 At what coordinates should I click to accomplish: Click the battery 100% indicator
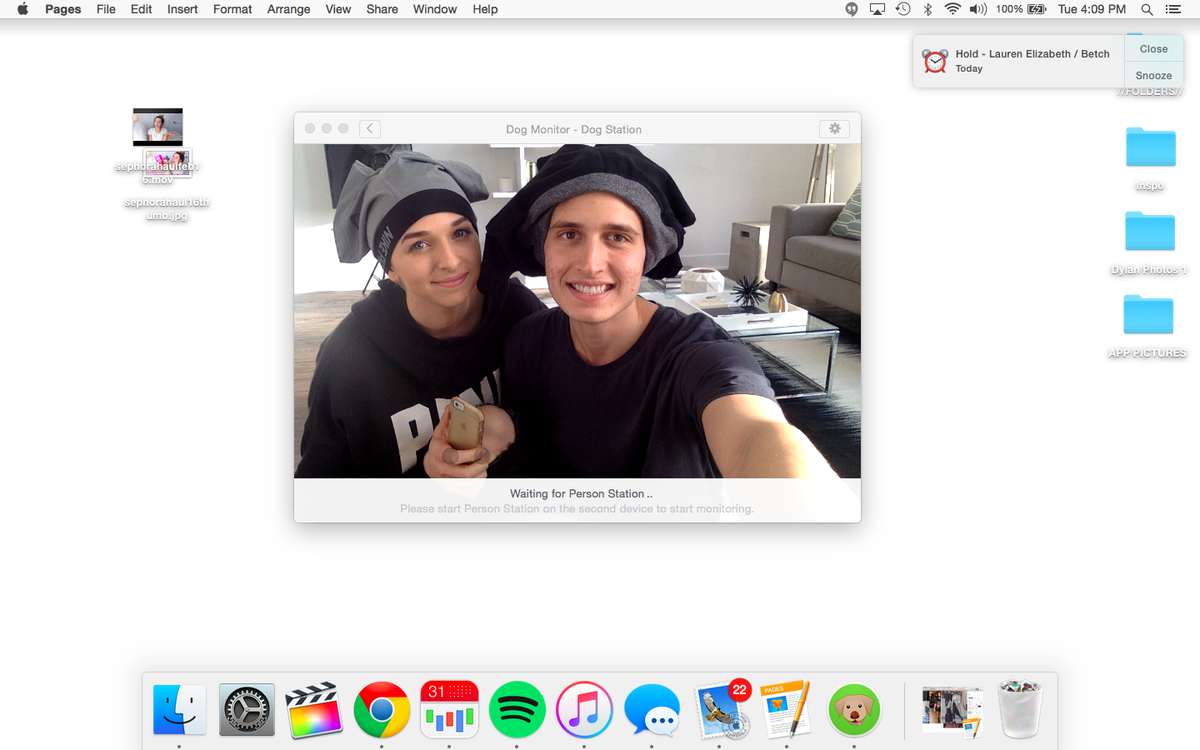1021,9
